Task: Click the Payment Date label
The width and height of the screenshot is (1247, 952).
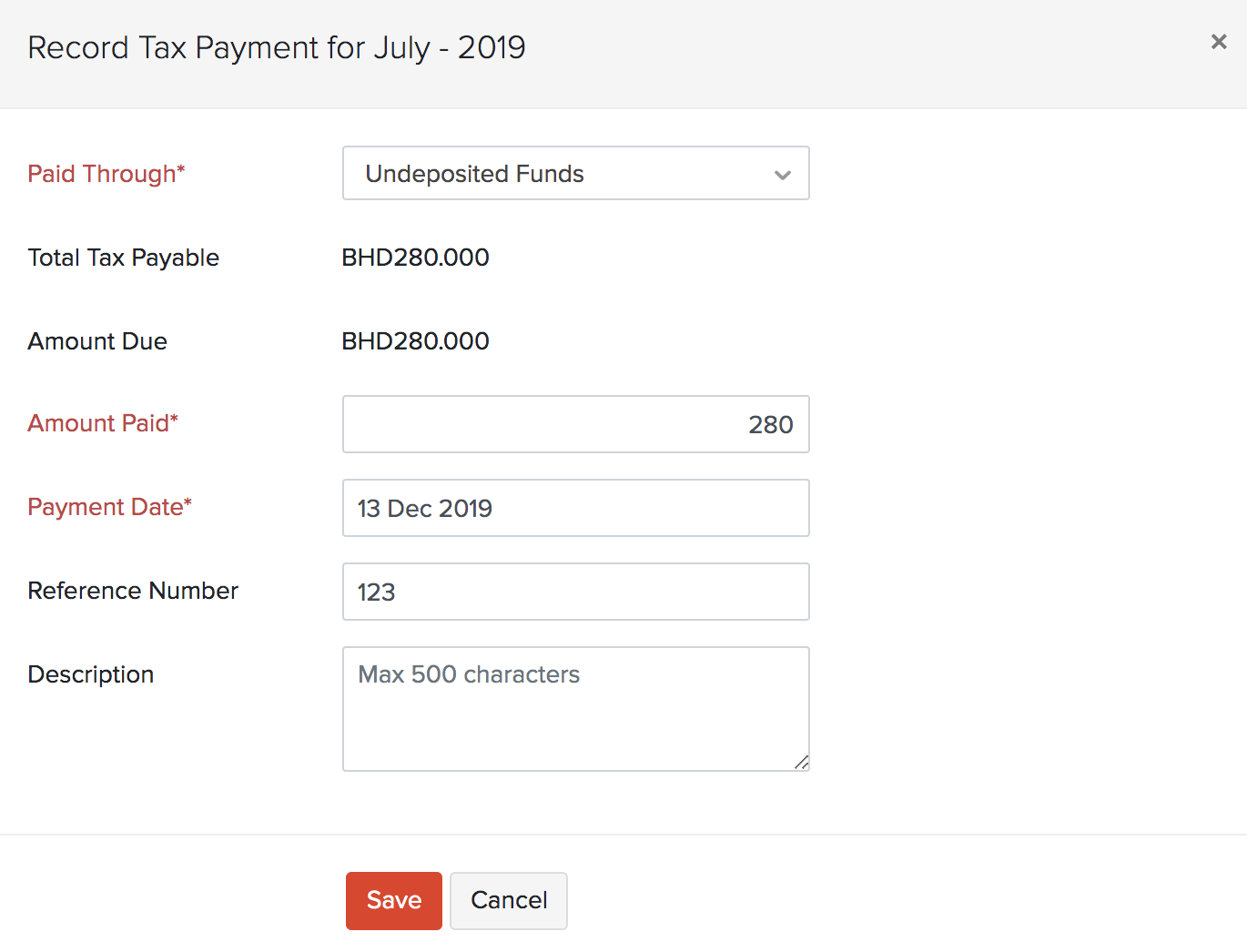Action: [109, 507]
